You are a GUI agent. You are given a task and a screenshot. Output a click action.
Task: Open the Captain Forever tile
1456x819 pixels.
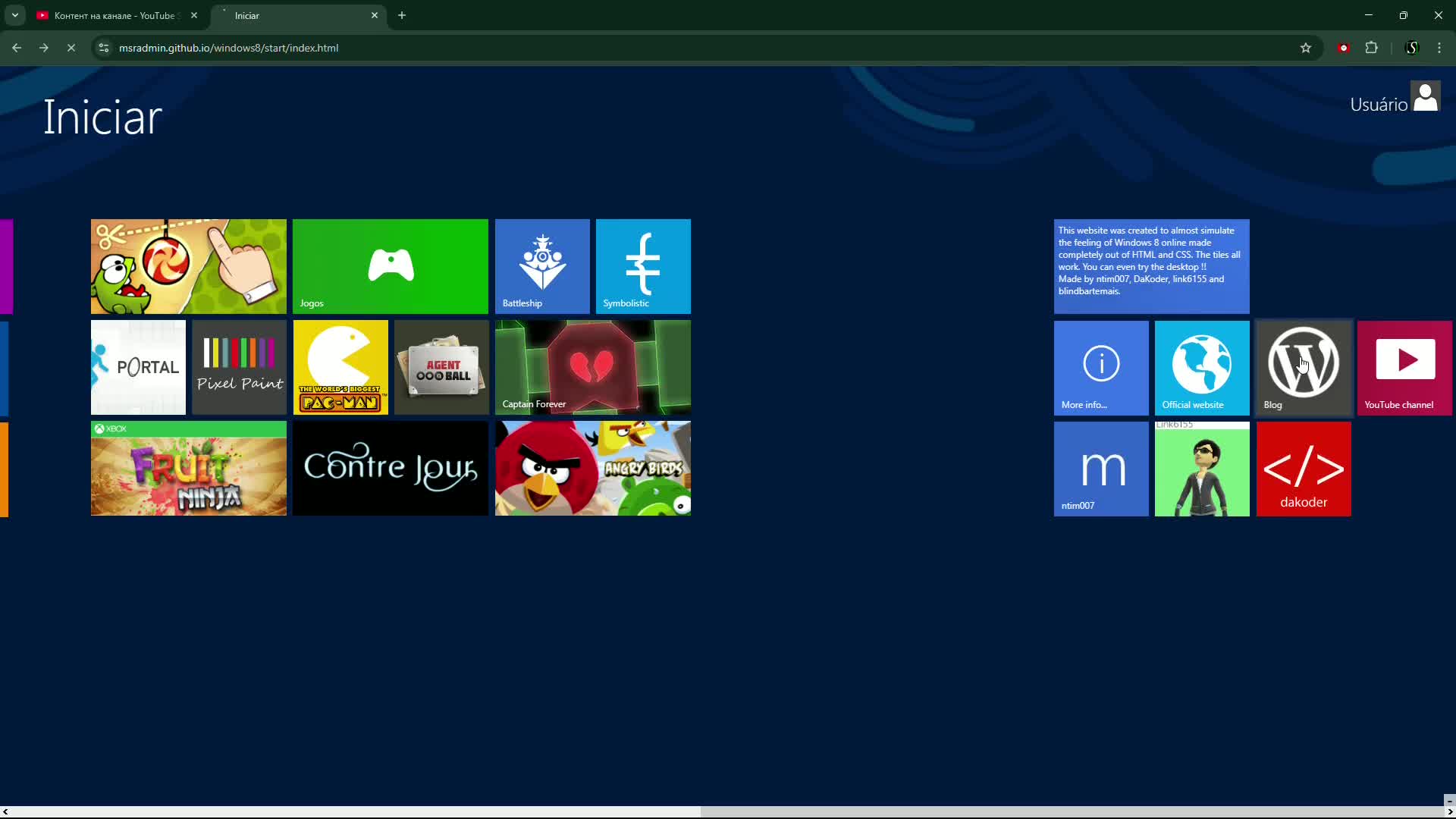(x=593, y=367)
